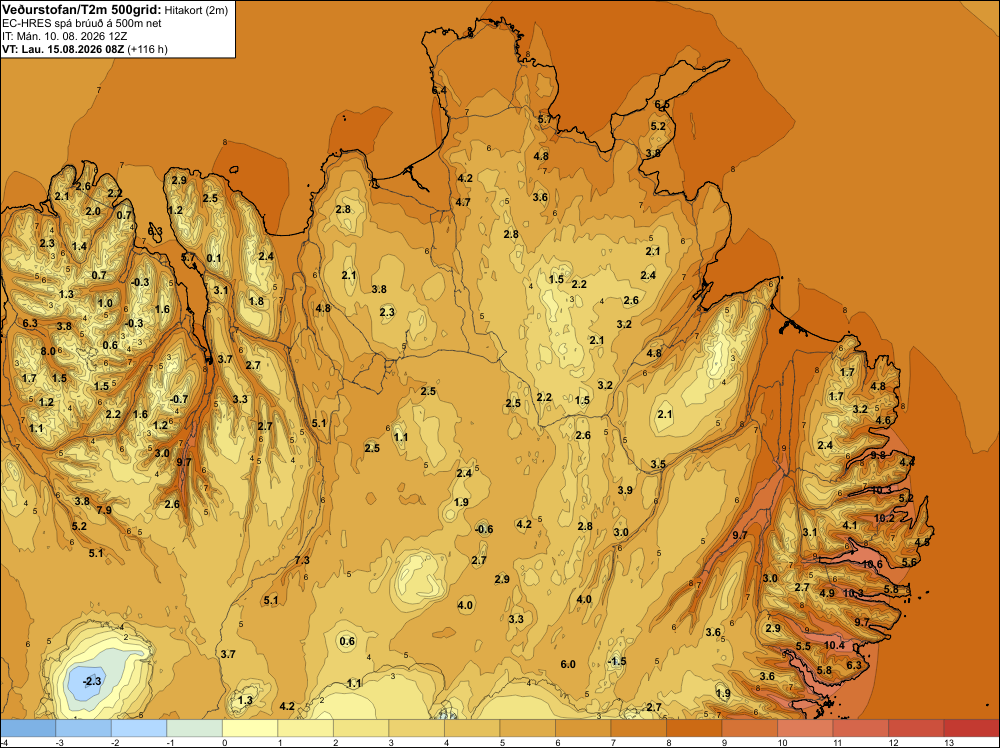Image resolution: width=1000 pixels, height=748 pixels.
Task: Select the darkest blue legend swatch between -4 and -3
Action: 28,728
